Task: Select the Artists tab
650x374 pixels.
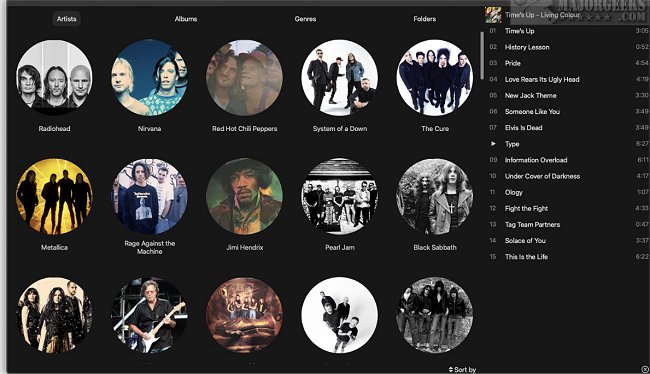Action: [66, 19]
